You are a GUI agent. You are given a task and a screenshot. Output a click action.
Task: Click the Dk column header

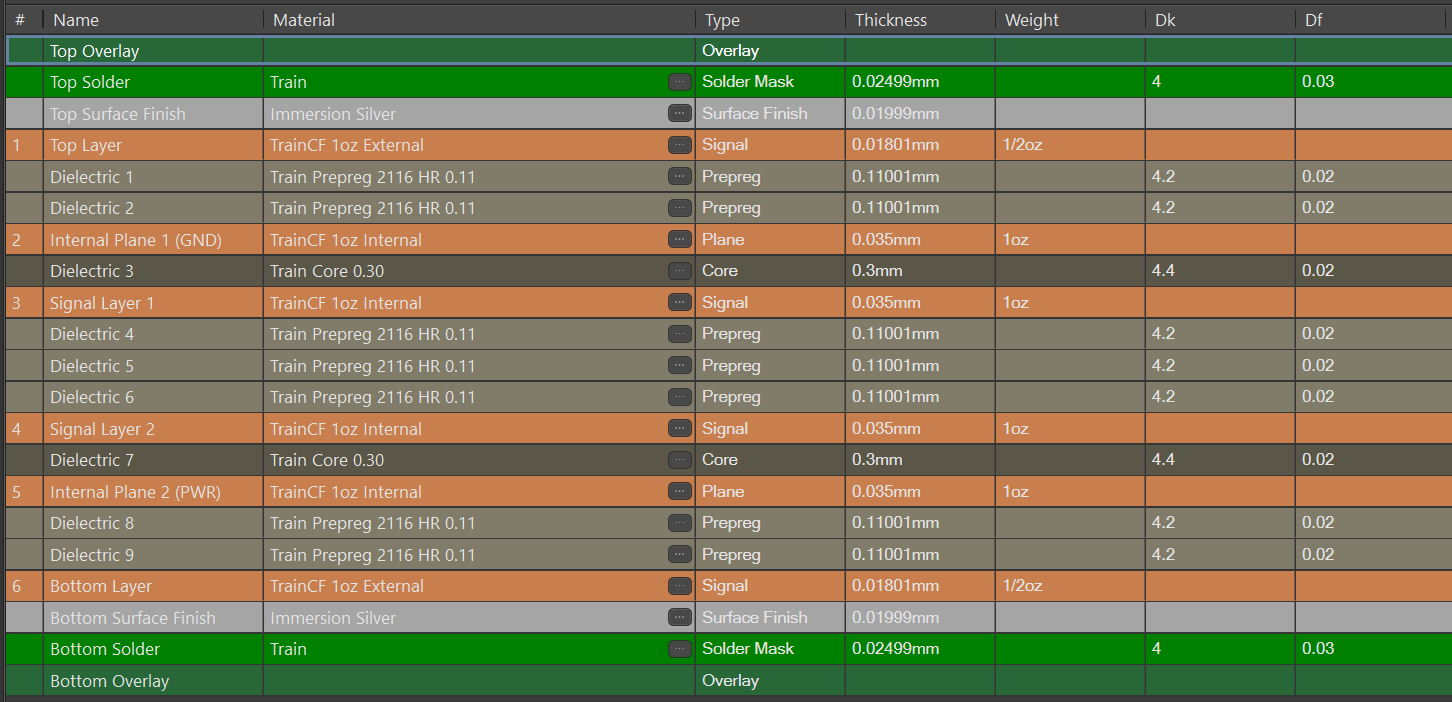pyautogui.click(x=1165, y=20)
